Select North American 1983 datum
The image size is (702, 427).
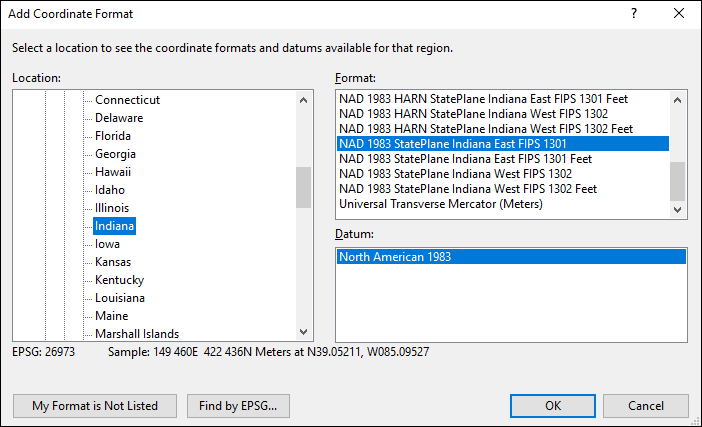[x=511, y=257]
